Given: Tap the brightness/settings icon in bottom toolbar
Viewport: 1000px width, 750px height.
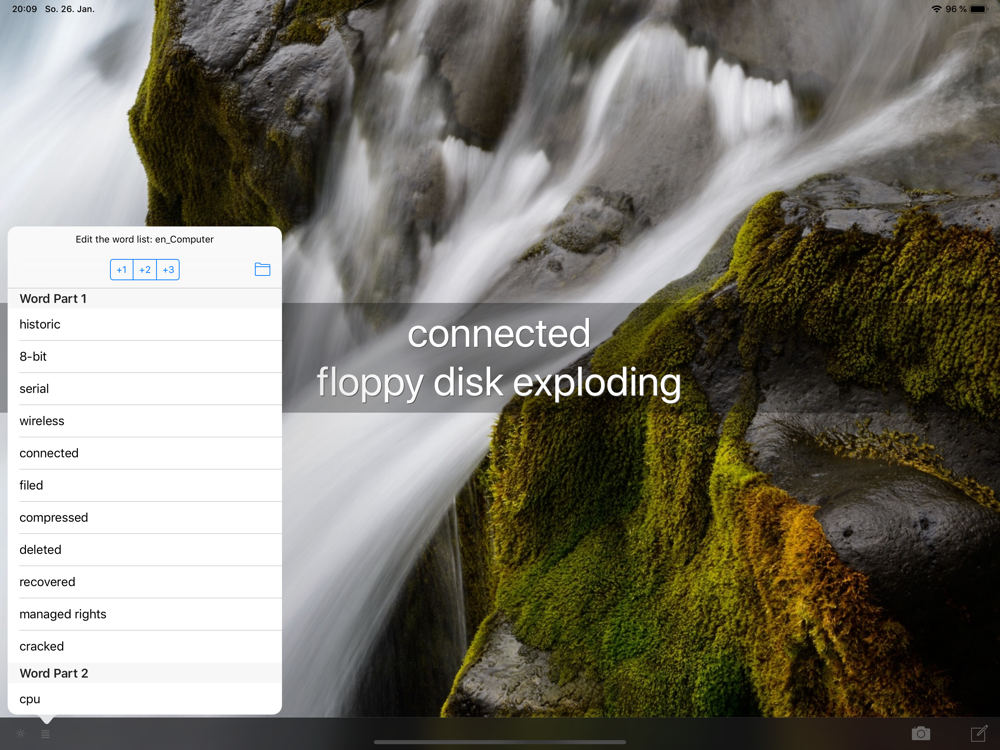Looking at the screenshot, I should pyautogui.click(x=20, y=733).
